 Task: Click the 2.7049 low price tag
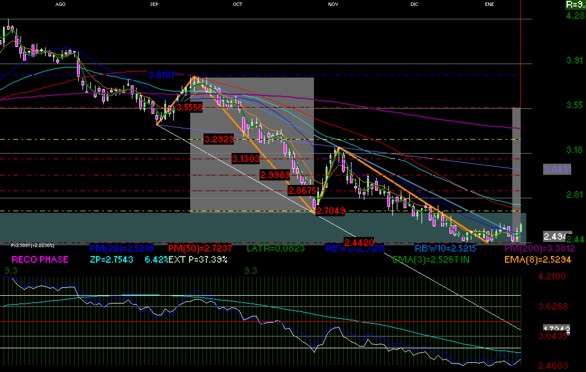pos(331,211)
